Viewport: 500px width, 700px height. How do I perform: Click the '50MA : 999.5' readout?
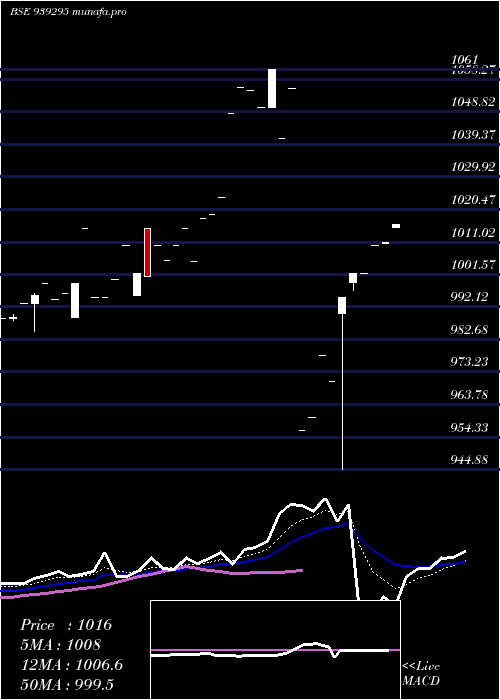67,685
